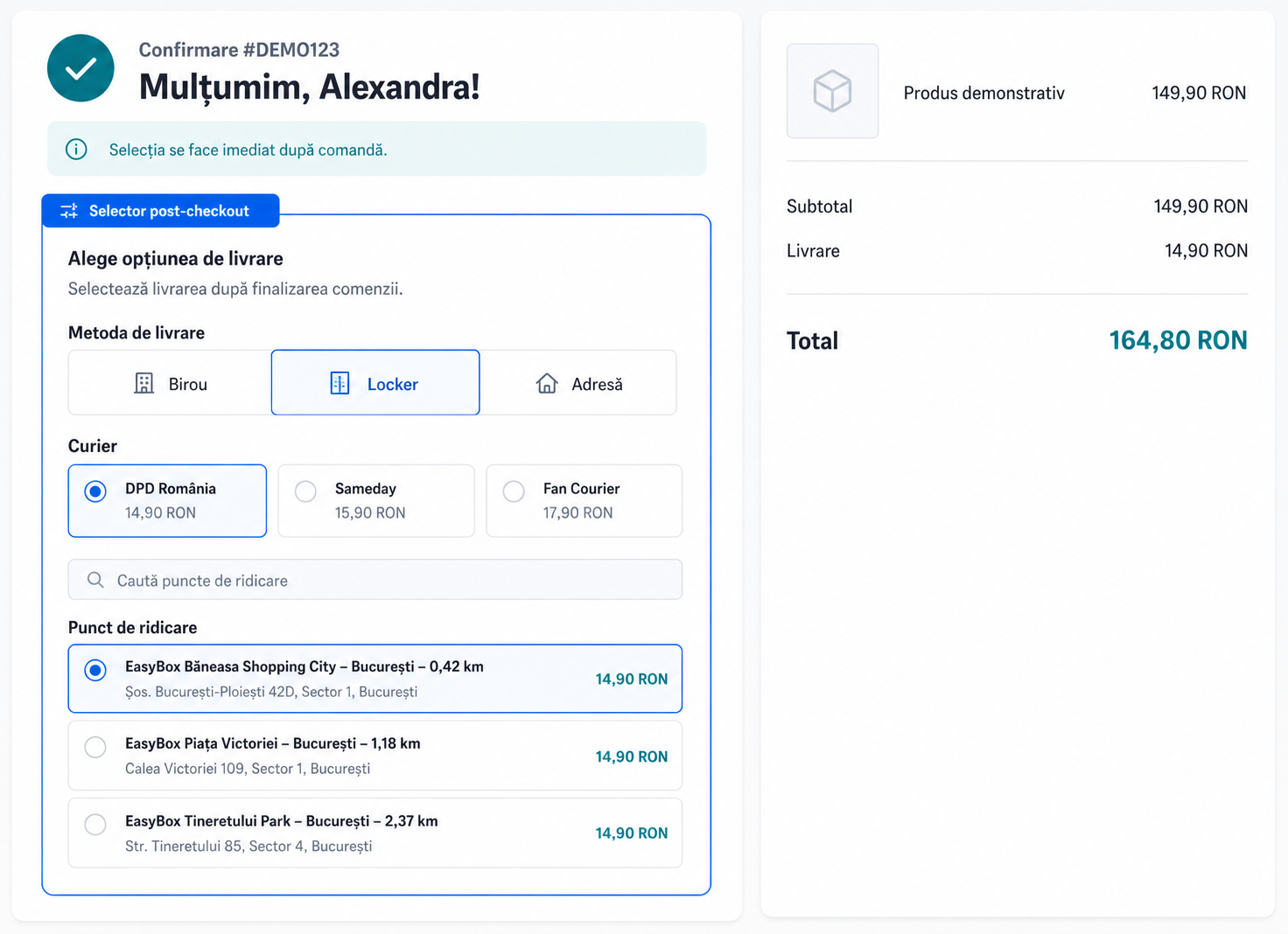Screen dimensions: 1288x934
Task: Click the Livrare label in order summary
Action: [813, 251]
